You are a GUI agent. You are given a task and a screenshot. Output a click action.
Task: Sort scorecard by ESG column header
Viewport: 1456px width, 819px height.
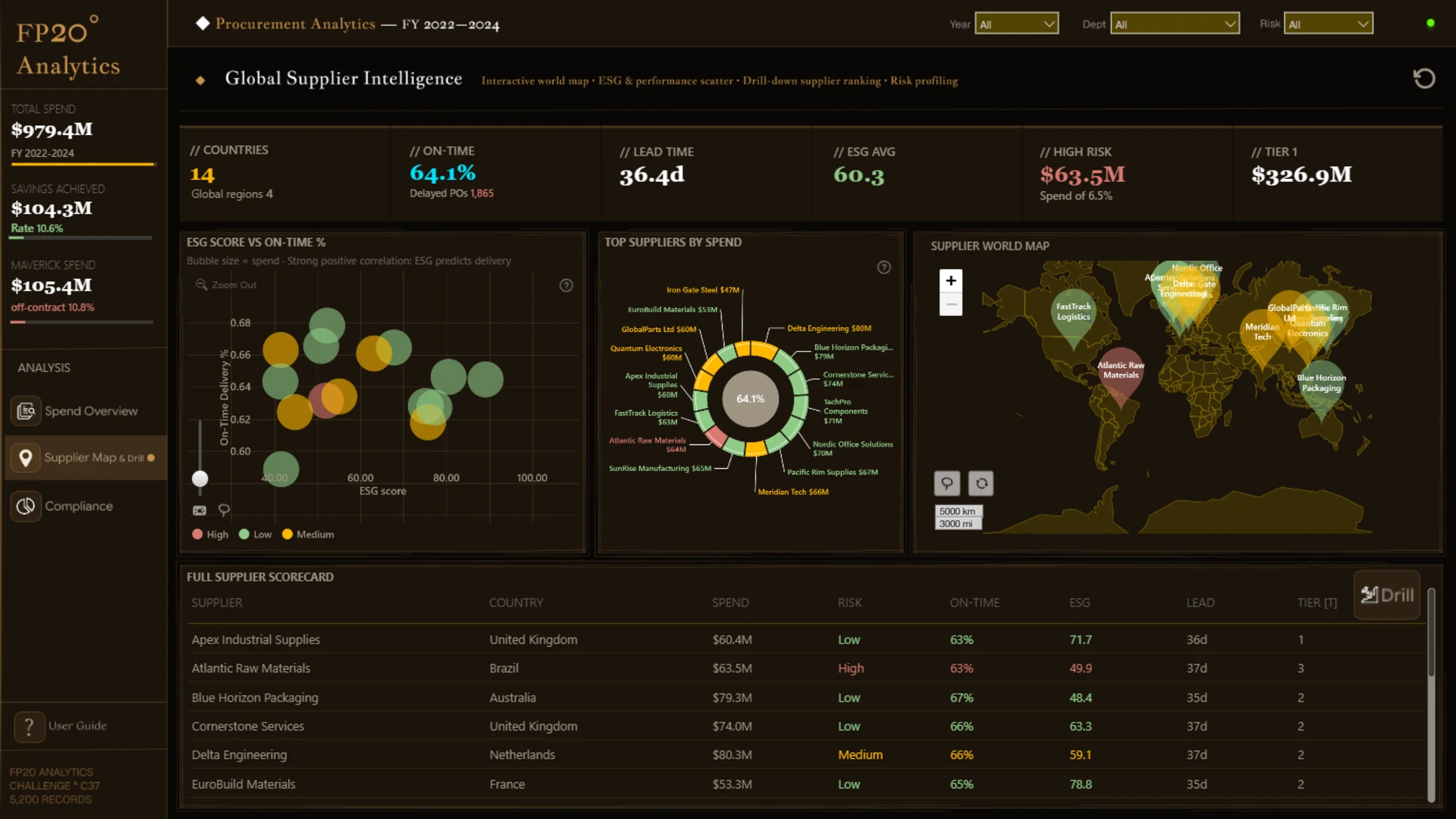[x=1080, y=603]
